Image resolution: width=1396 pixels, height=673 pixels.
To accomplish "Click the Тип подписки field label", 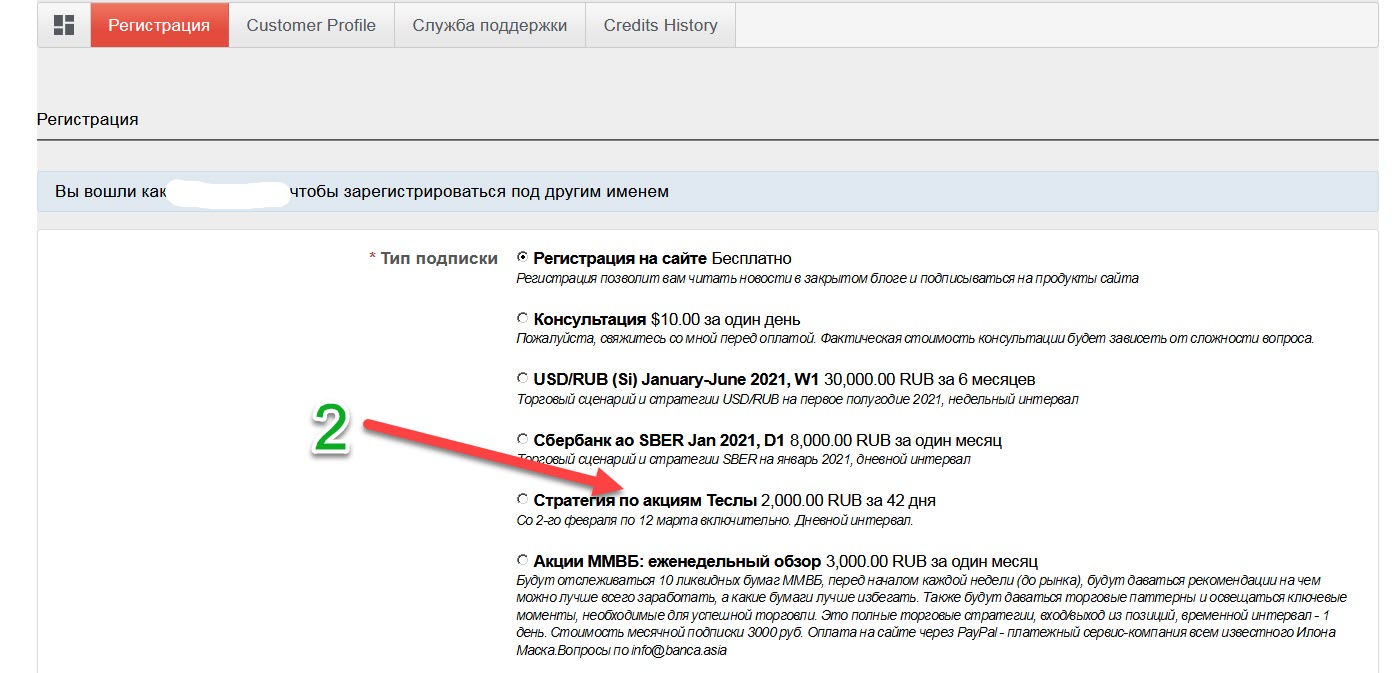I will [438, 258].
